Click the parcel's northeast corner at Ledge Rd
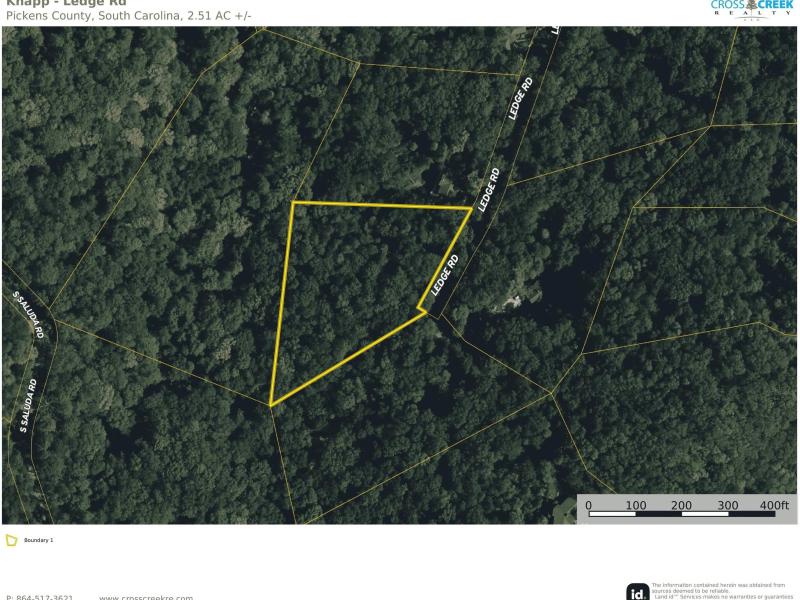Viewport: 800px width, 600px height. (x=470, y=208)
